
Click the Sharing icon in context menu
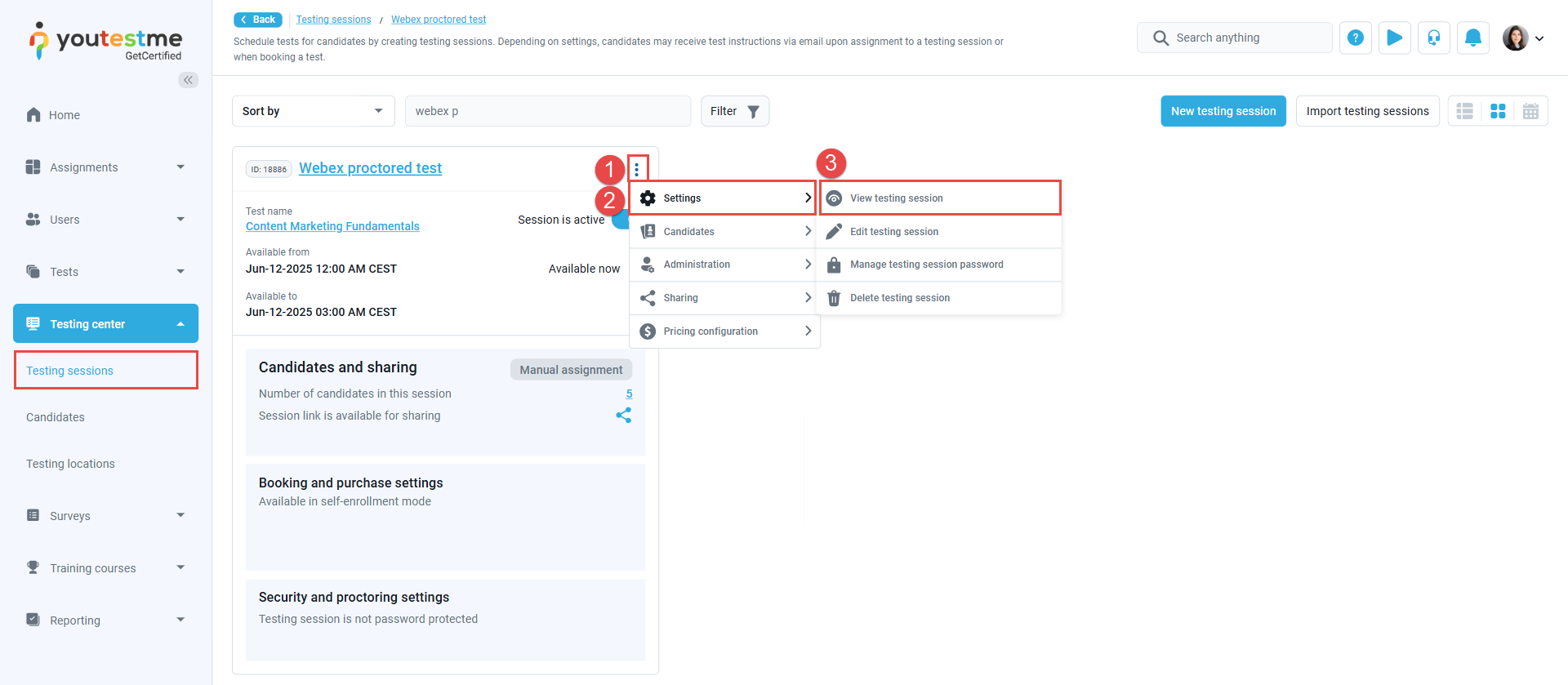pos(648,298)
